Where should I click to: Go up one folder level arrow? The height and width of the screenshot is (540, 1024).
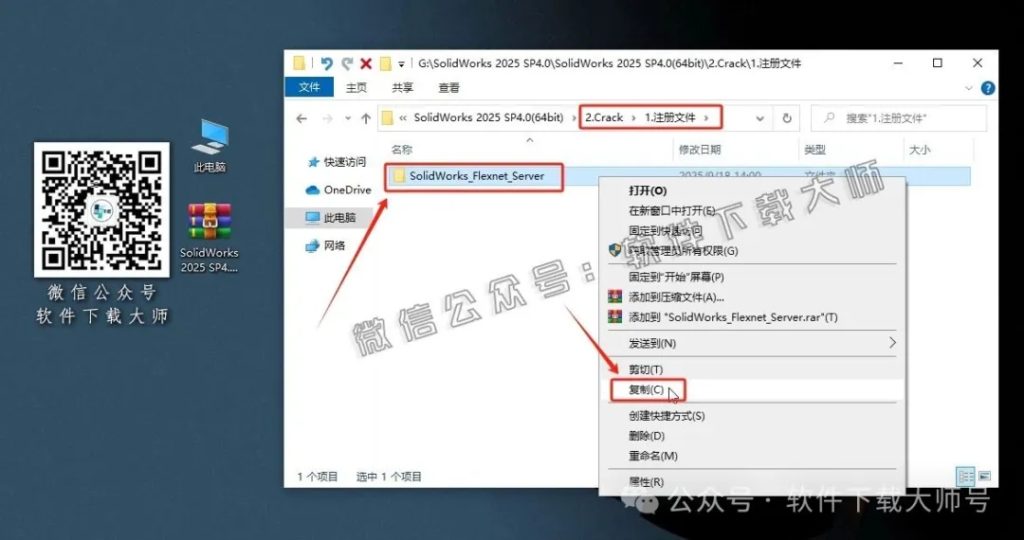pos(366,118)
